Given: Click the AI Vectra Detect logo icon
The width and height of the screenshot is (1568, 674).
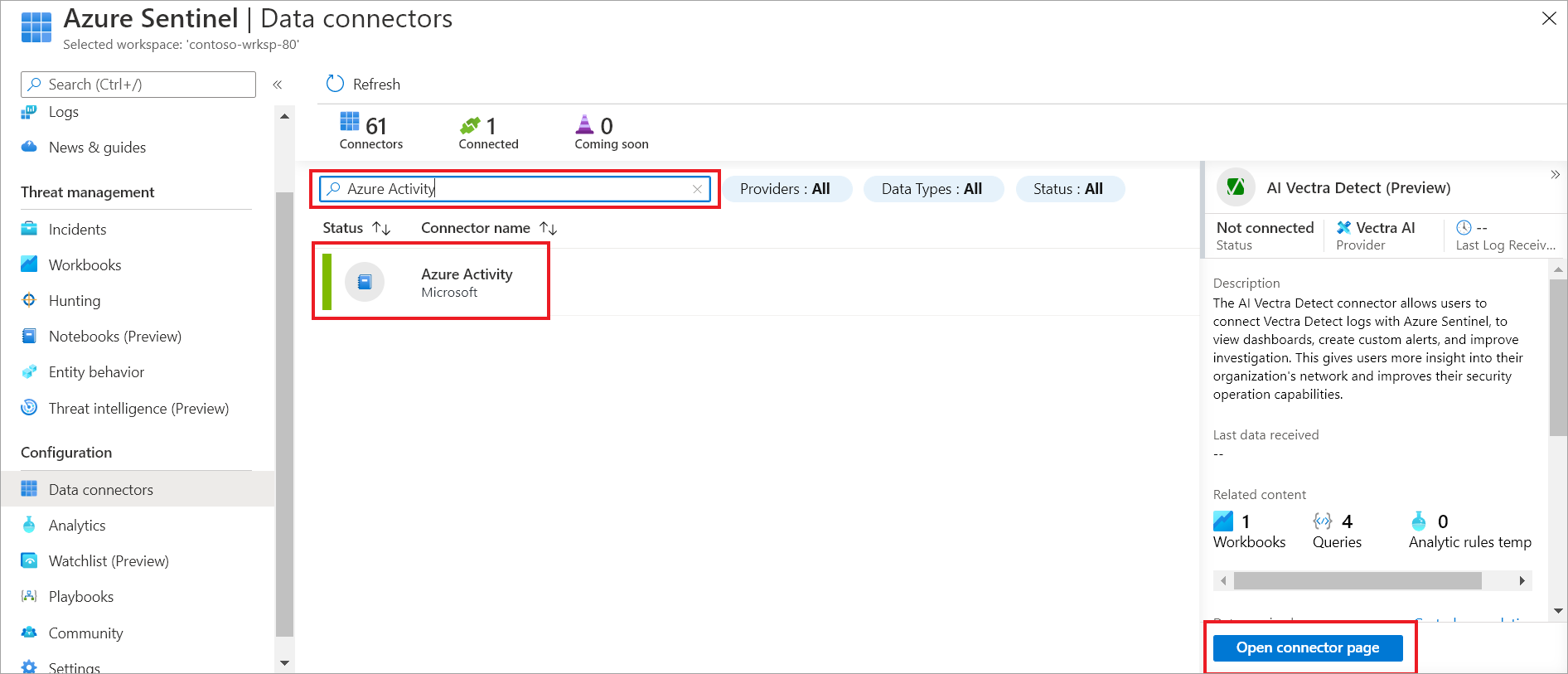Looking at the screenshot, I should (x=1236, y=187).
